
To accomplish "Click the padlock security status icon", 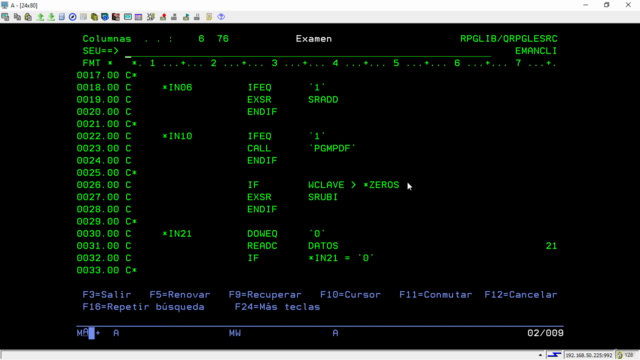I will pyautogui.click(x=620, y=355).
